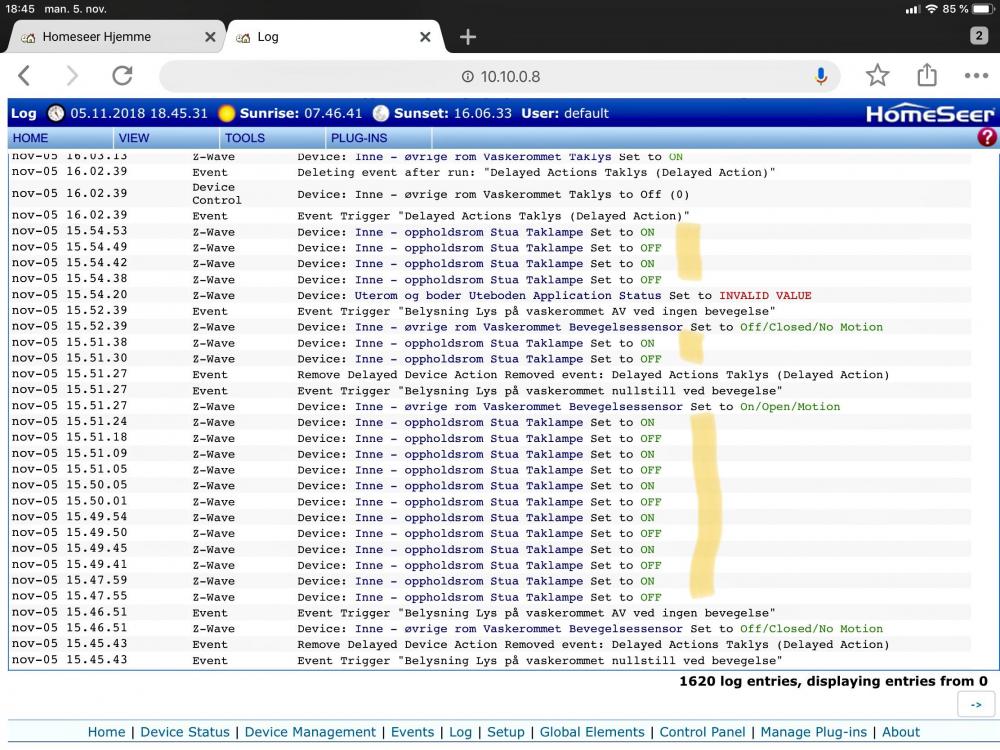Image resolution: width=1000 pixels, height=750 pixels.
Task: Click the browser back arrow
Action: pyautogui.click(x=25, y=76)
